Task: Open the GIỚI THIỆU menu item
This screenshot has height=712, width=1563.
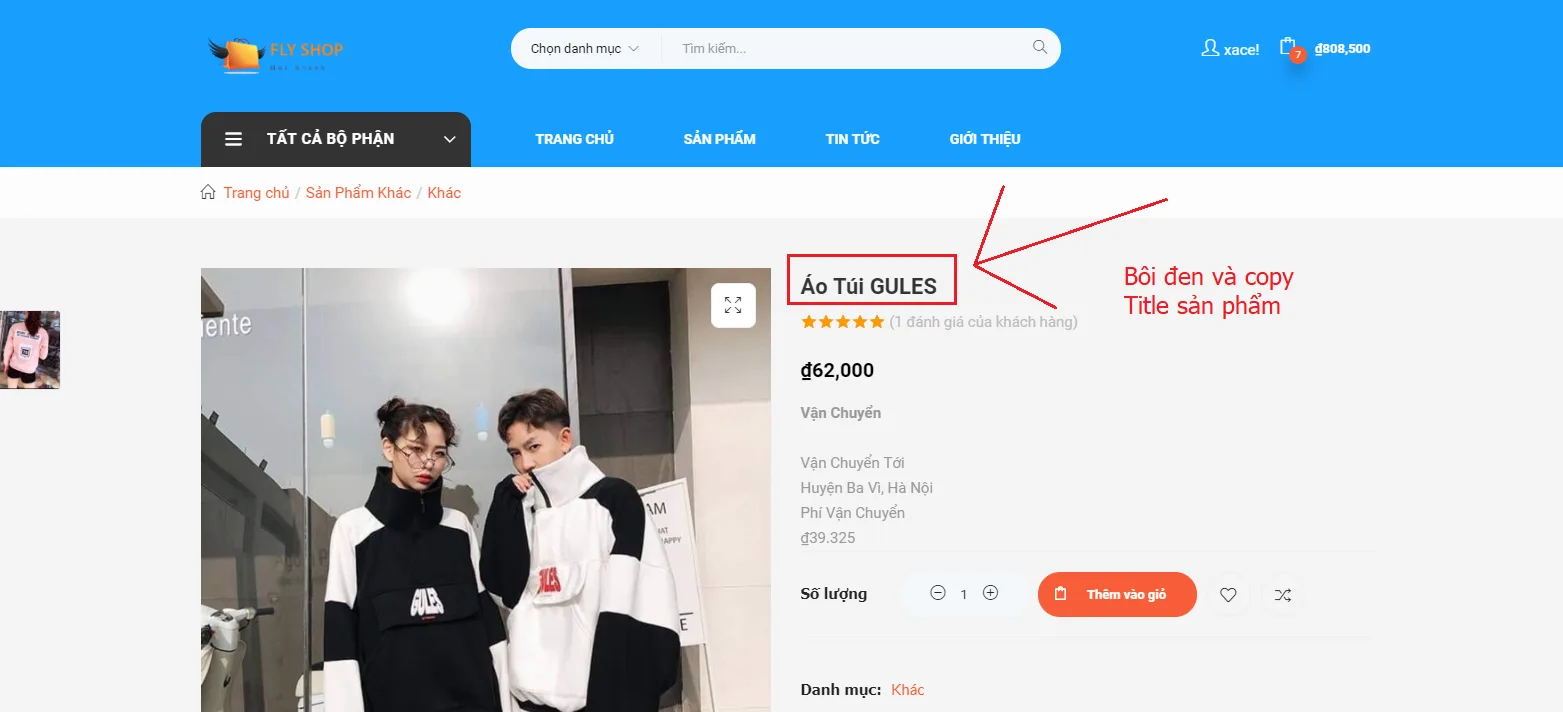Action: (985, 139)
